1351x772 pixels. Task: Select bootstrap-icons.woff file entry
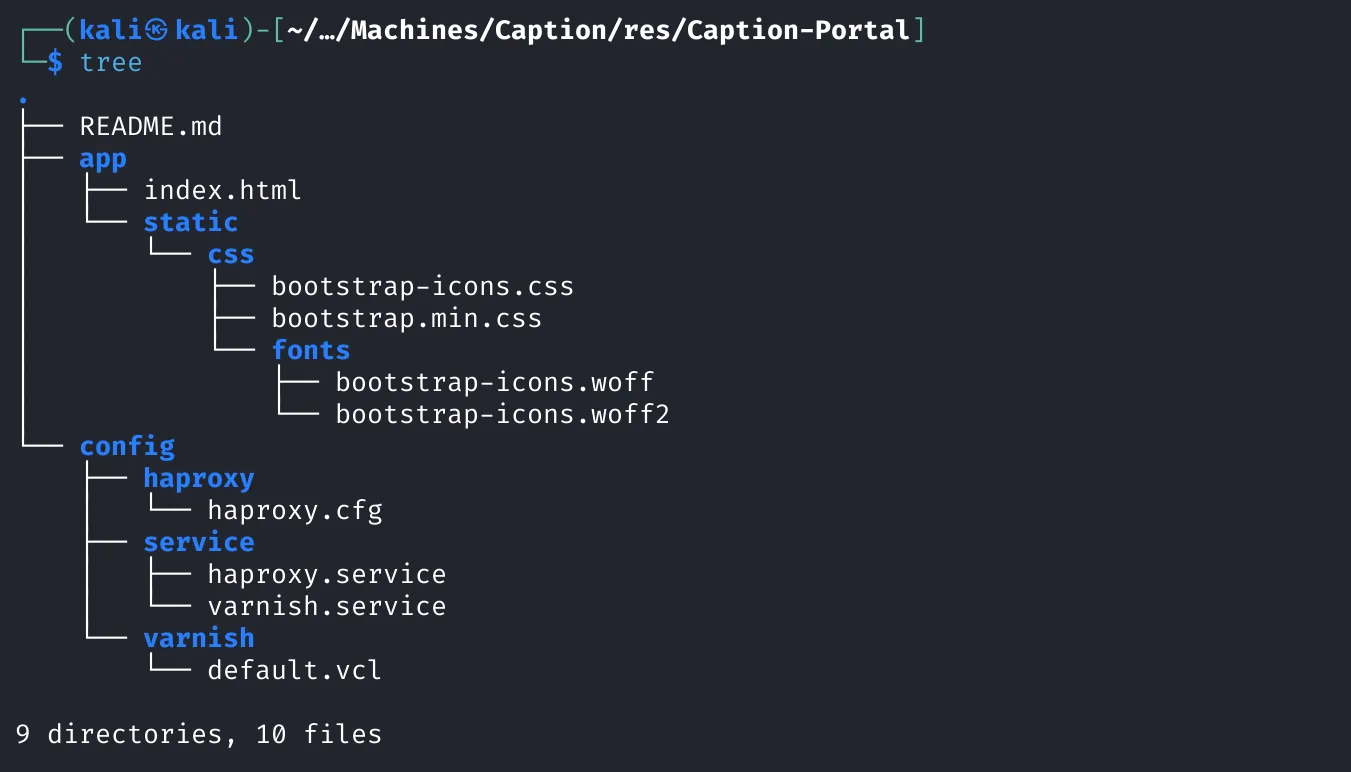(495, 383)
